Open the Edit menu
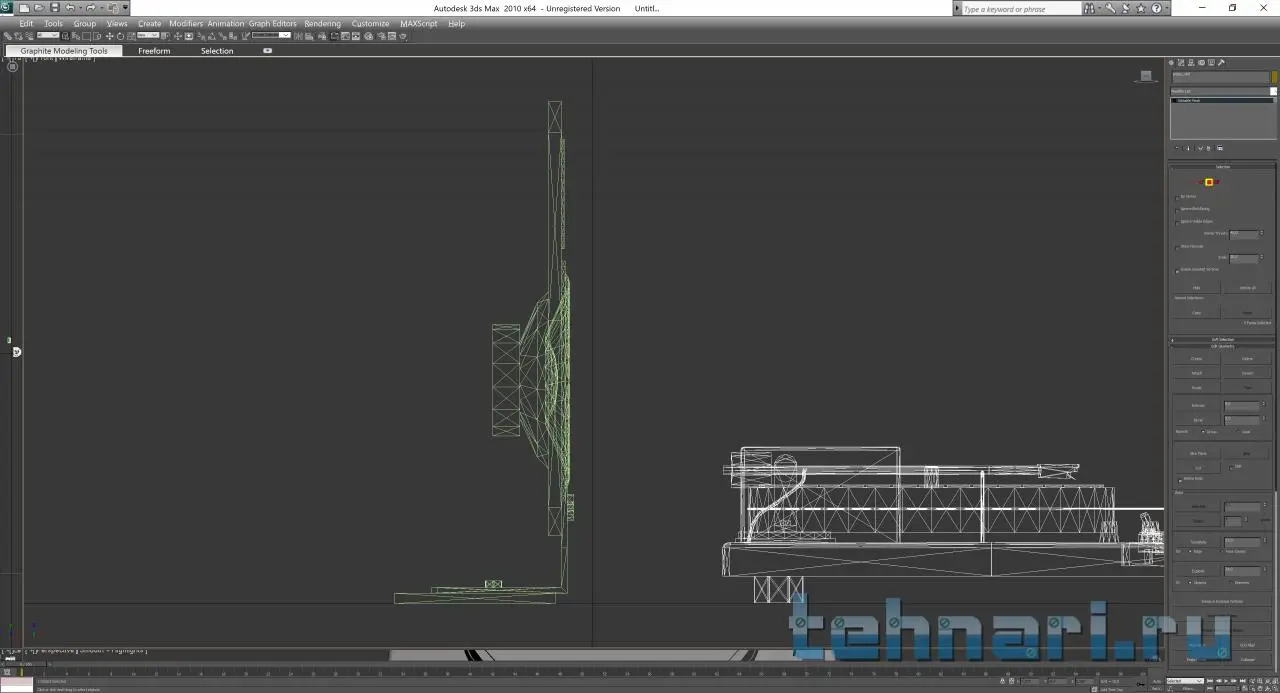 click(x=26, y=23)
